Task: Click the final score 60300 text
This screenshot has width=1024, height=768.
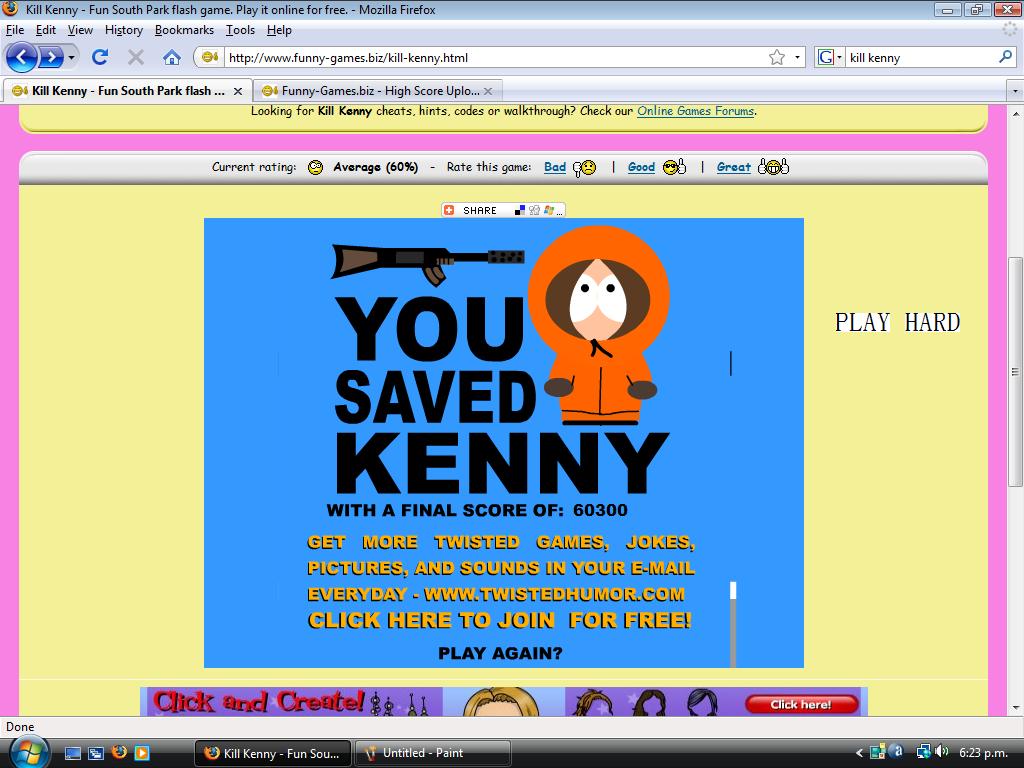Action: [x=600, y=510]
